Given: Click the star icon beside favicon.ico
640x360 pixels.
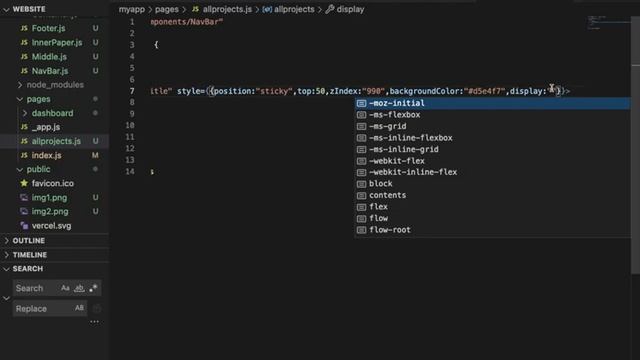Looking at the screenshot, I should point(24,183).
